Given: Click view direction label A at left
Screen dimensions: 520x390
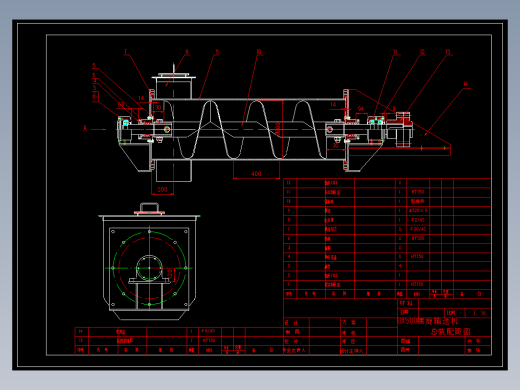Looking at the screenshot, I should pos(85,128).
